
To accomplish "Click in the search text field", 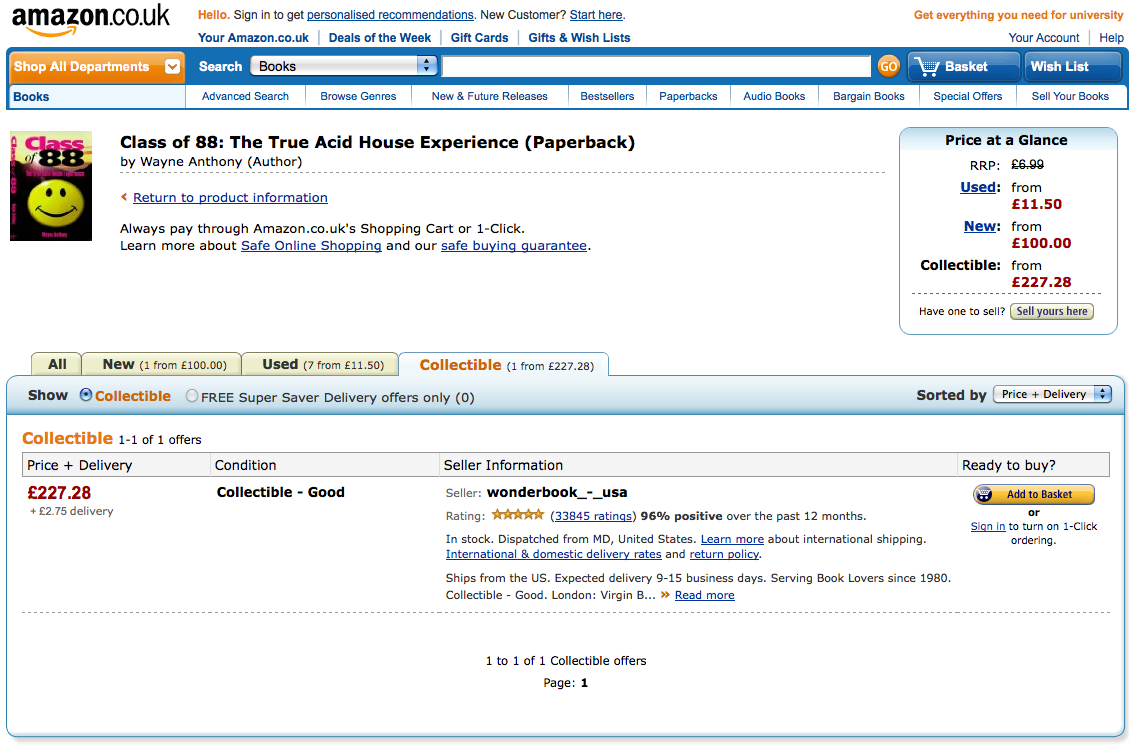I will pos(657,67).
